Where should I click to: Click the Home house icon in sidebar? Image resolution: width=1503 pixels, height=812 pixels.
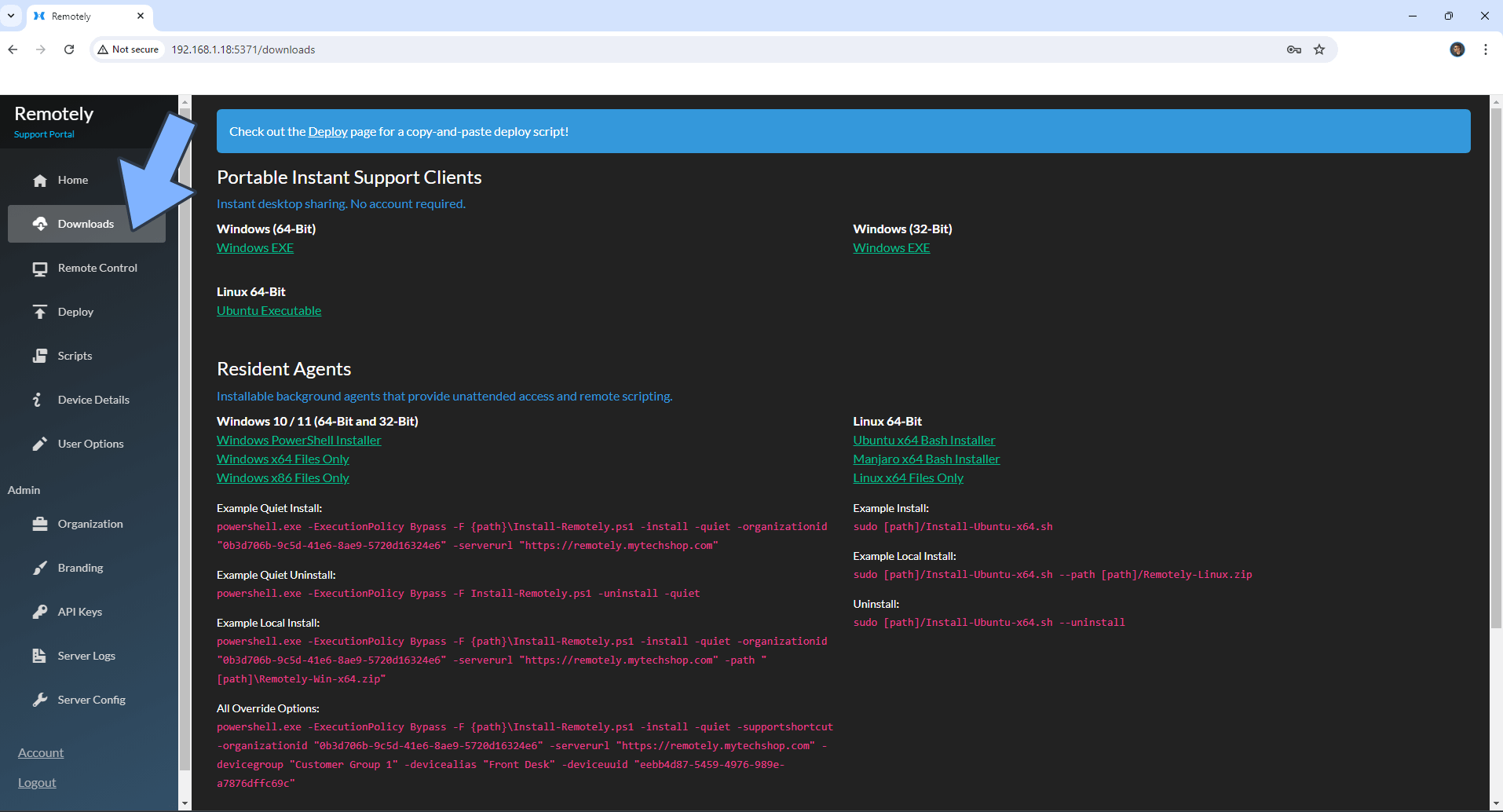40,180
